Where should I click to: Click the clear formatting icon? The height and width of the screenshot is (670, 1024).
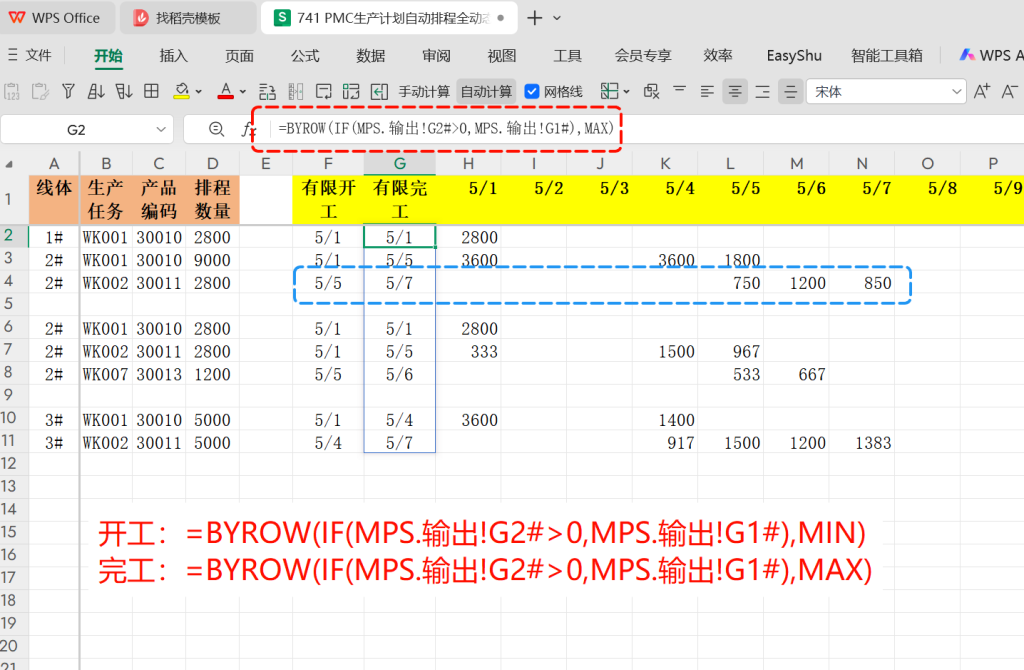(651, 91)
